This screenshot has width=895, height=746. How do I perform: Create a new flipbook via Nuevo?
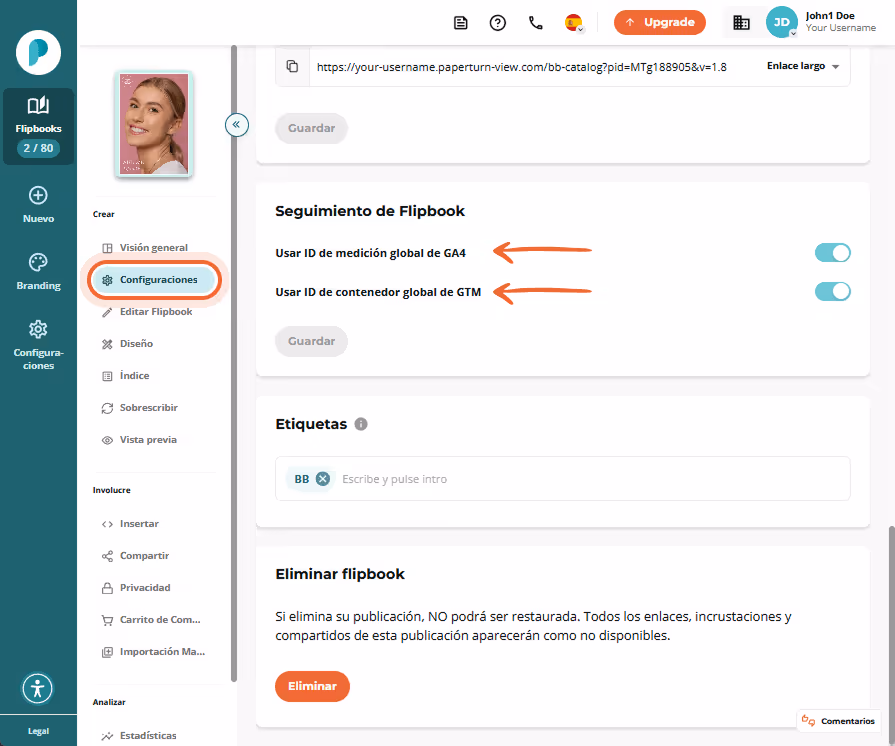[x=38, y=204]
